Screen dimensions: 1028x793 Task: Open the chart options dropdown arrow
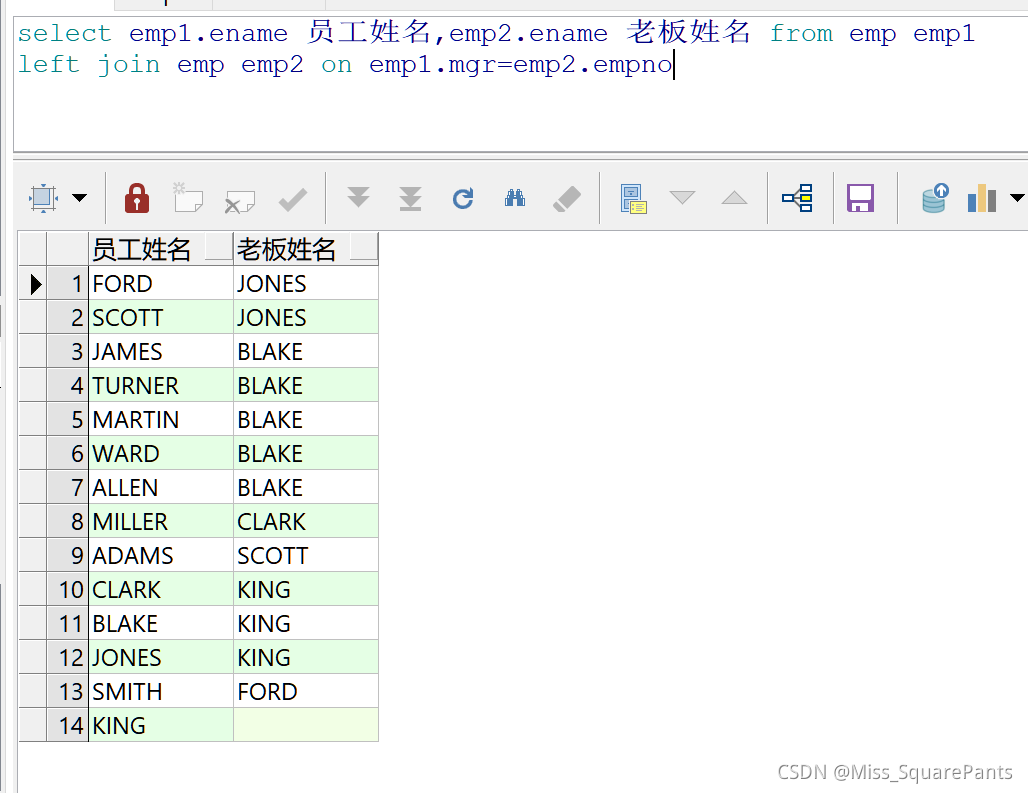coord(1018,197)
